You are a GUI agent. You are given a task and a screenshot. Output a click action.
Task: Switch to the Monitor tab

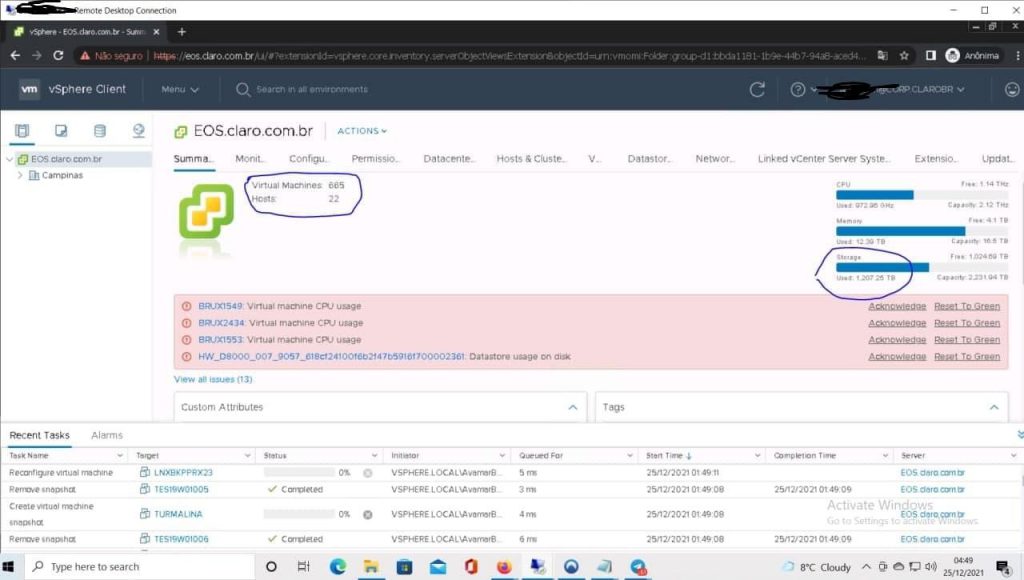[250, 159]
